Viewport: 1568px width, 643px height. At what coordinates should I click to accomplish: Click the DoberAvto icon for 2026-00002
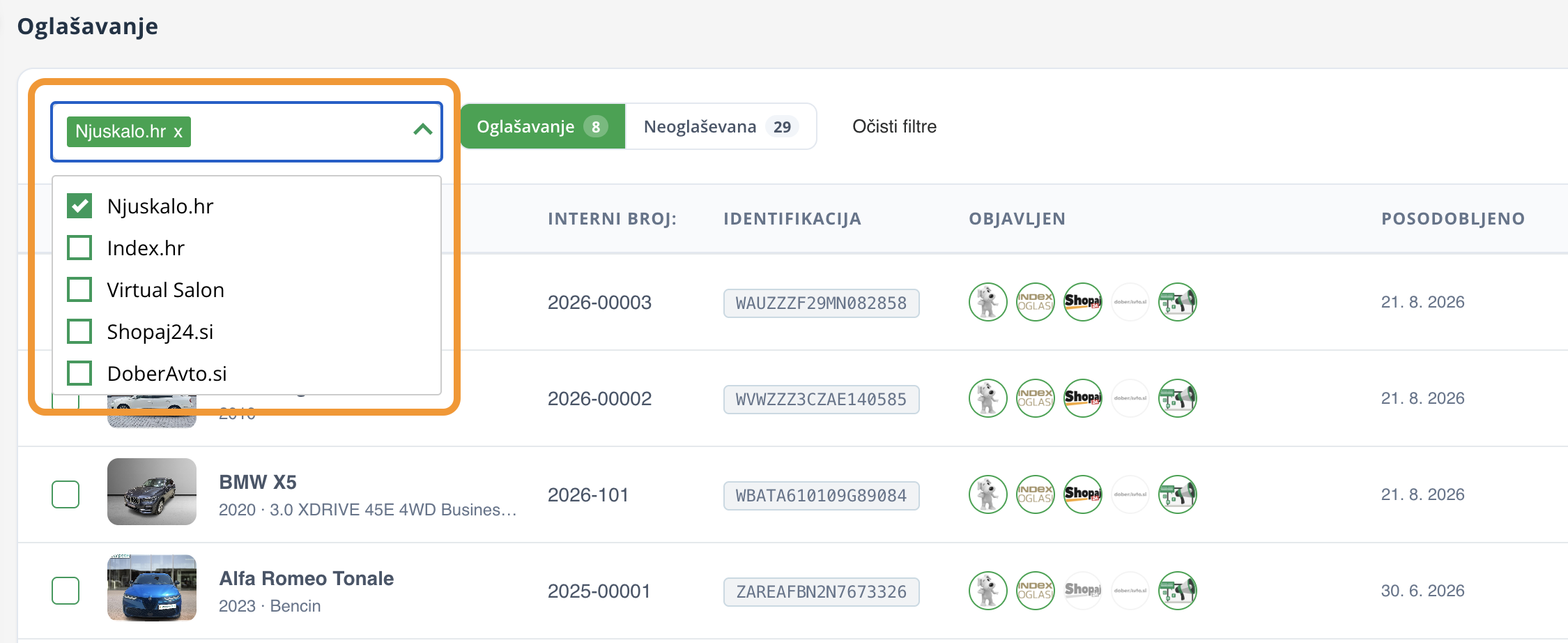(1130, 398)
